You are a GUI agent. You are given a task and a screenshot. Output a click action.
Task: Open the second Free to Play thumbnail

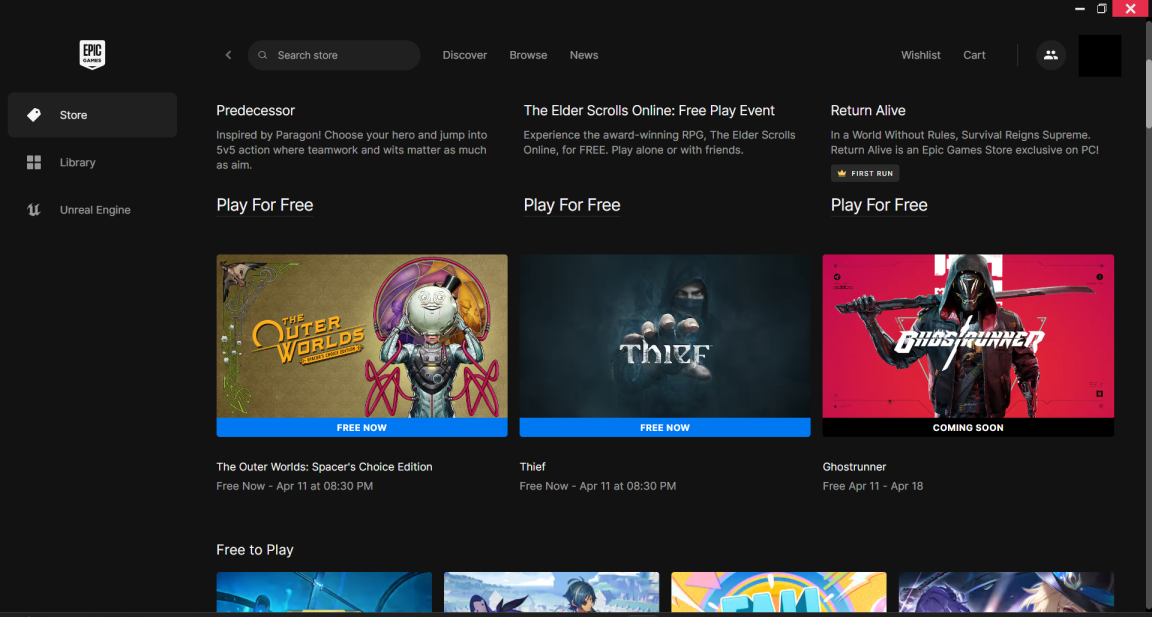pyautogui.click(x=551, y=593)
